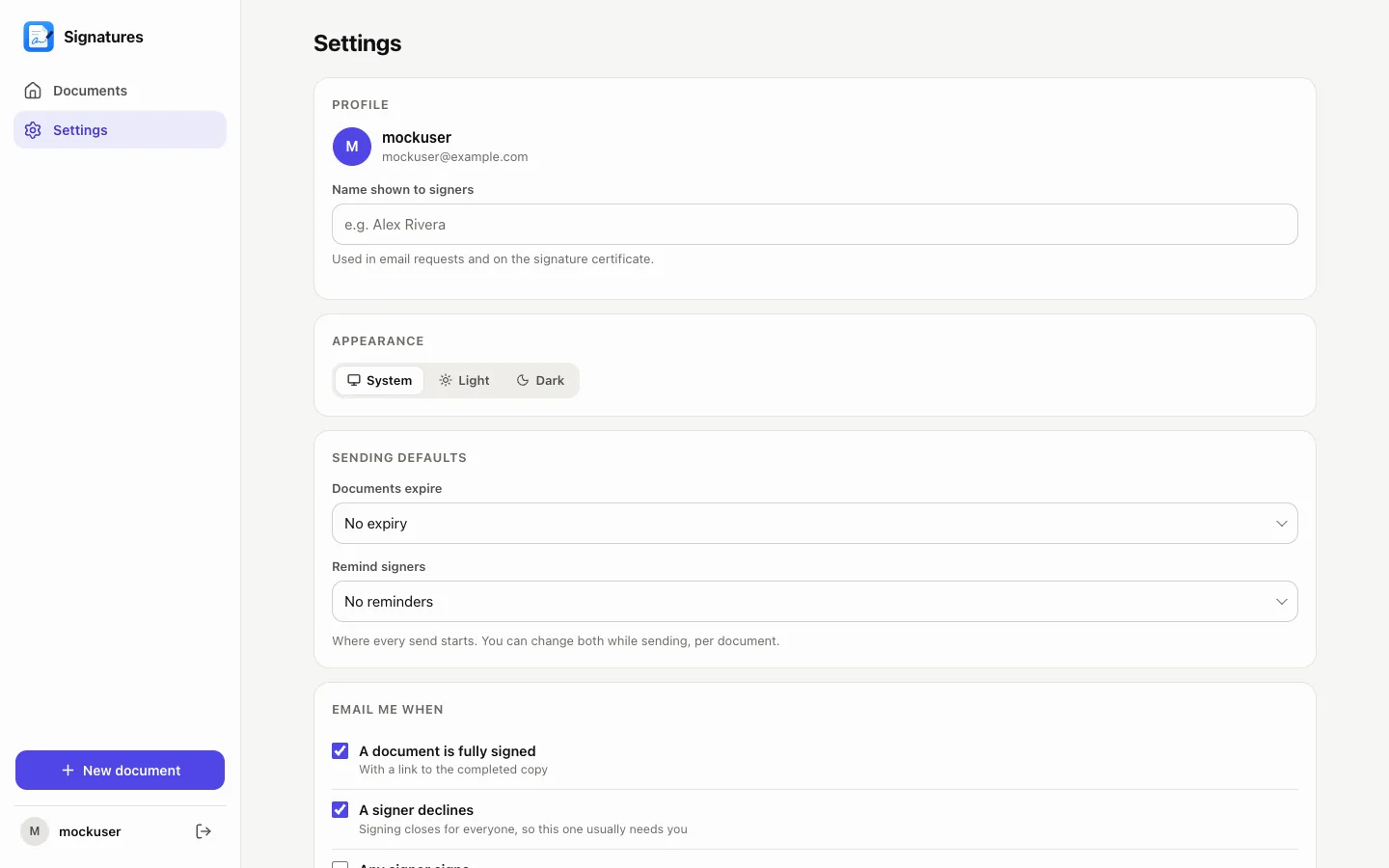Click the 'A signer declines' label
The height and width of the screenshot is (868, 1389).
pyautogui.click(x=417, y=810)
